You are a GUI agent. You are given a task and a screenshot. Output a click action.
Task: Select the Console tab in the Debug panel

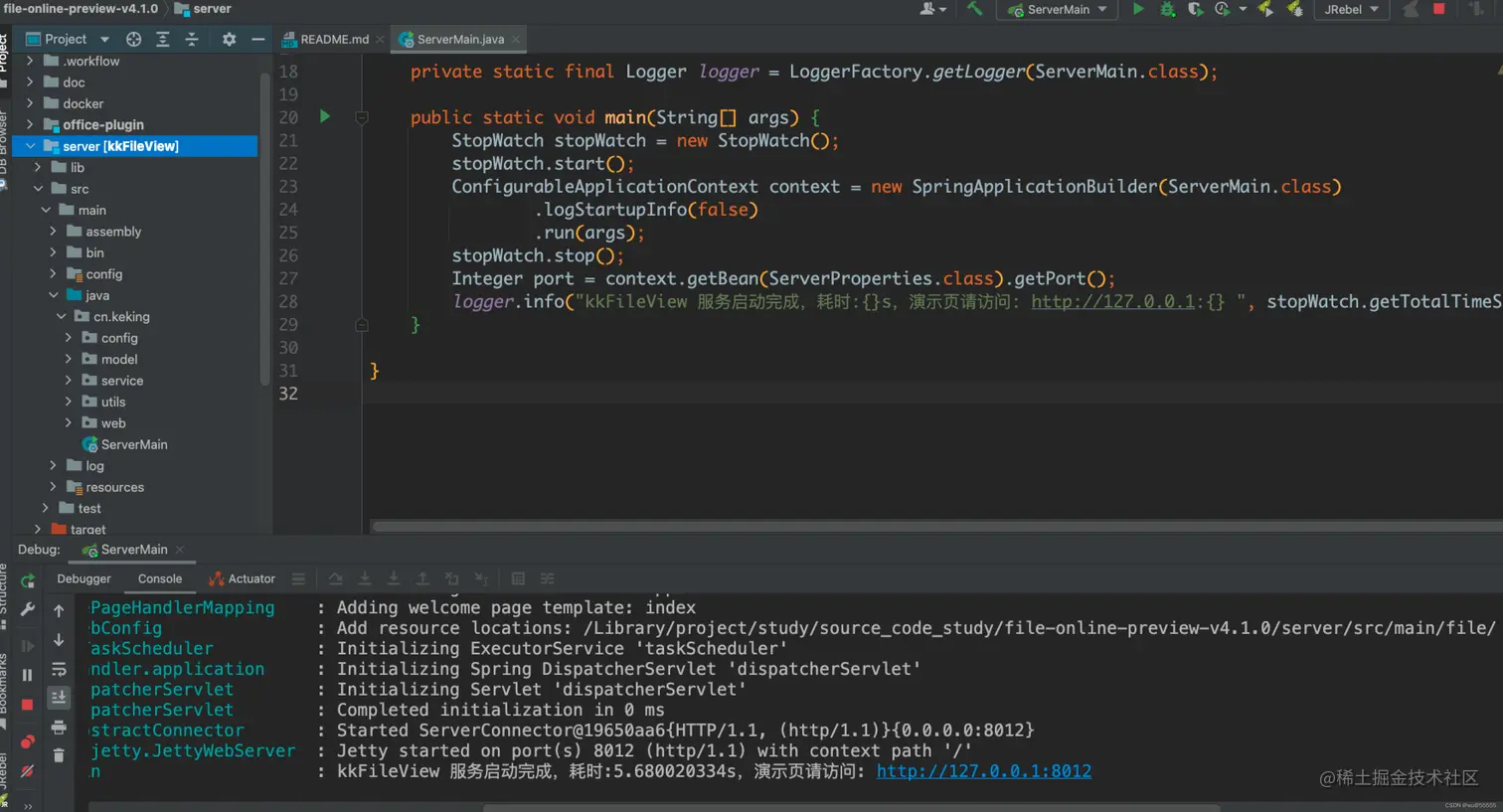(x=160, y=578)
